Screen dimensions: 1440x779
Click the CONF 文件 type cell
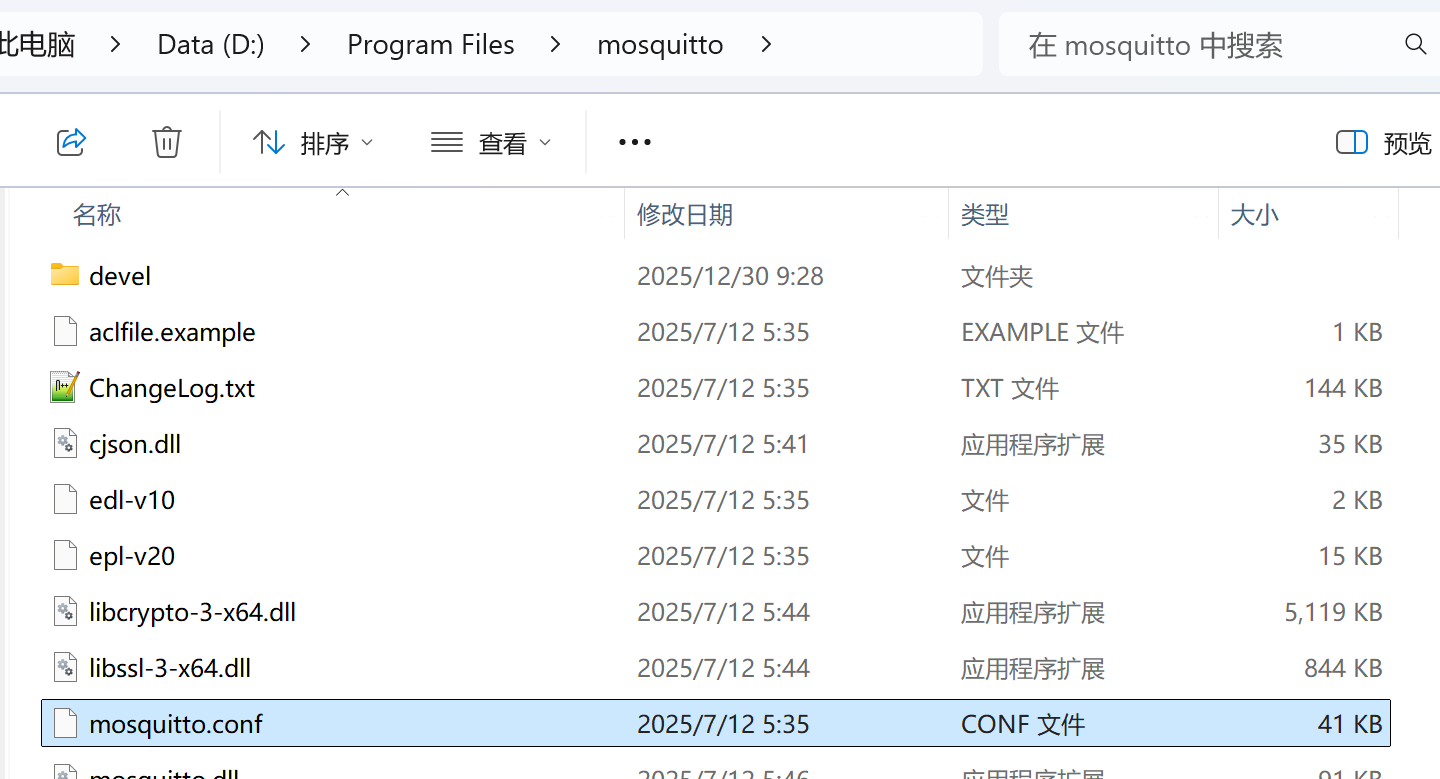(x=1023, y=724)
